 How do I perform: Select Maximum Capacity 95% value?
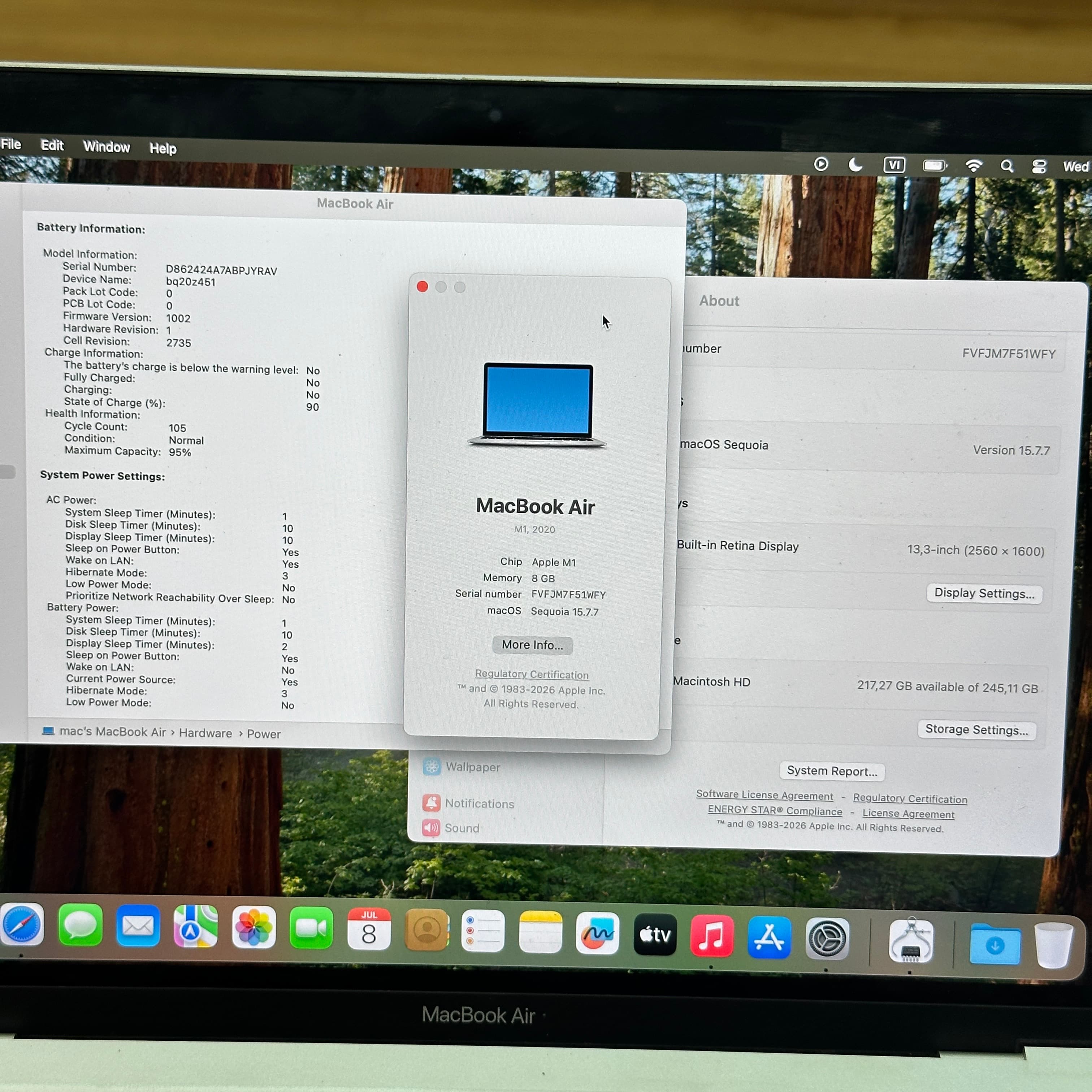point(180,452)
